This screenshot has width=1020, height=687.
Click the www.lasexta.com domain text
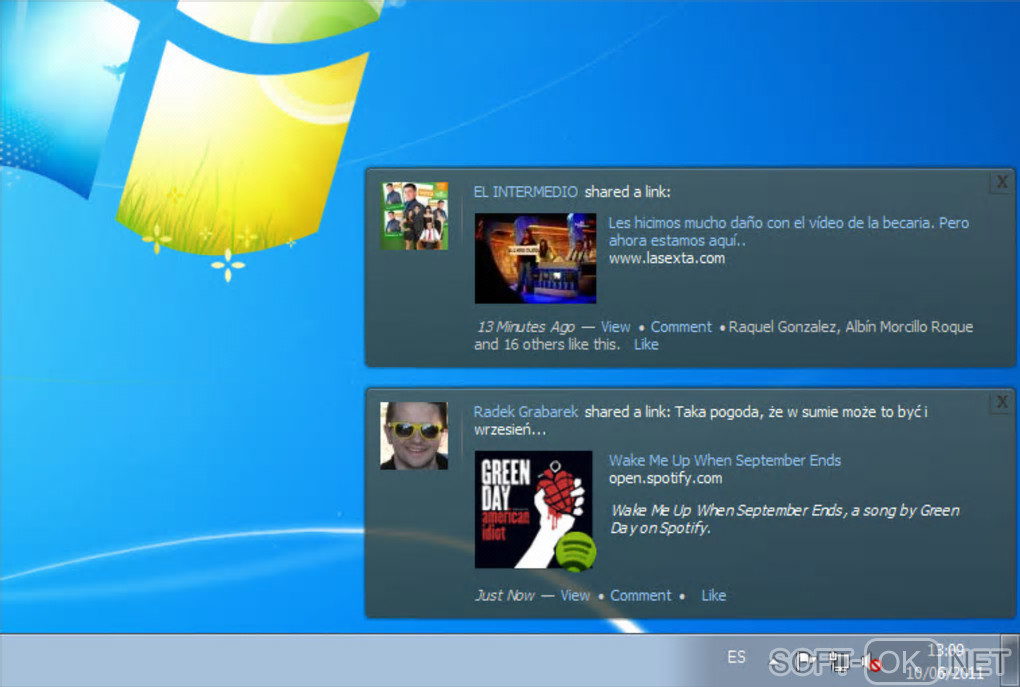point(667,258)
